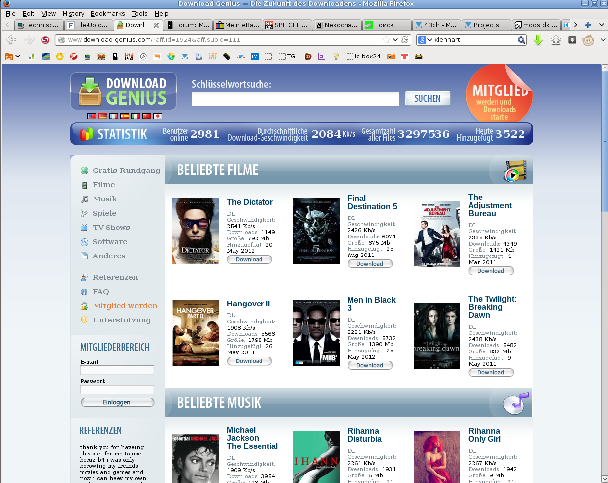Open the TV Shows sidebar link
The width and height of the screenshot is (608, 483).
pyautogui.click(x=111, y=227)
